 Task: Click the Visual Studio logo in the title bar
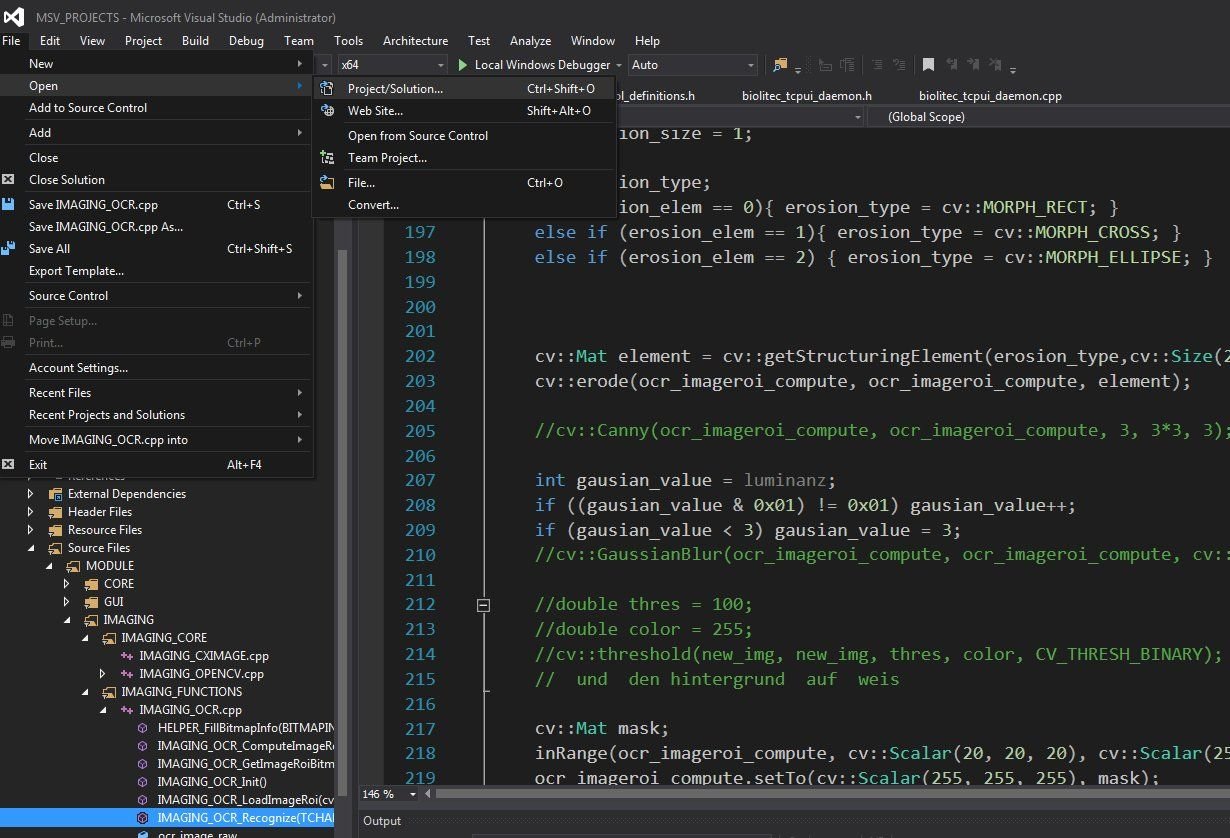[x=14, y=17]
